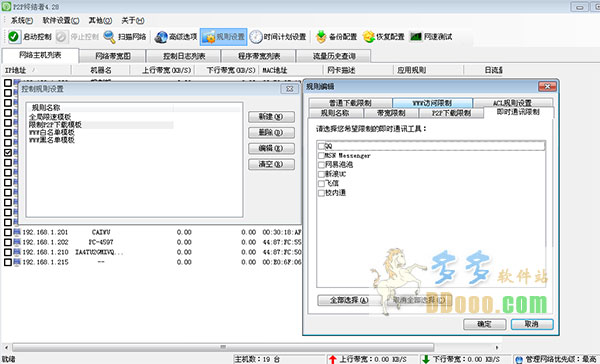600x364 pixels.
Task: Open the 其他(O) menu
Action: click(x=100, y=21)
